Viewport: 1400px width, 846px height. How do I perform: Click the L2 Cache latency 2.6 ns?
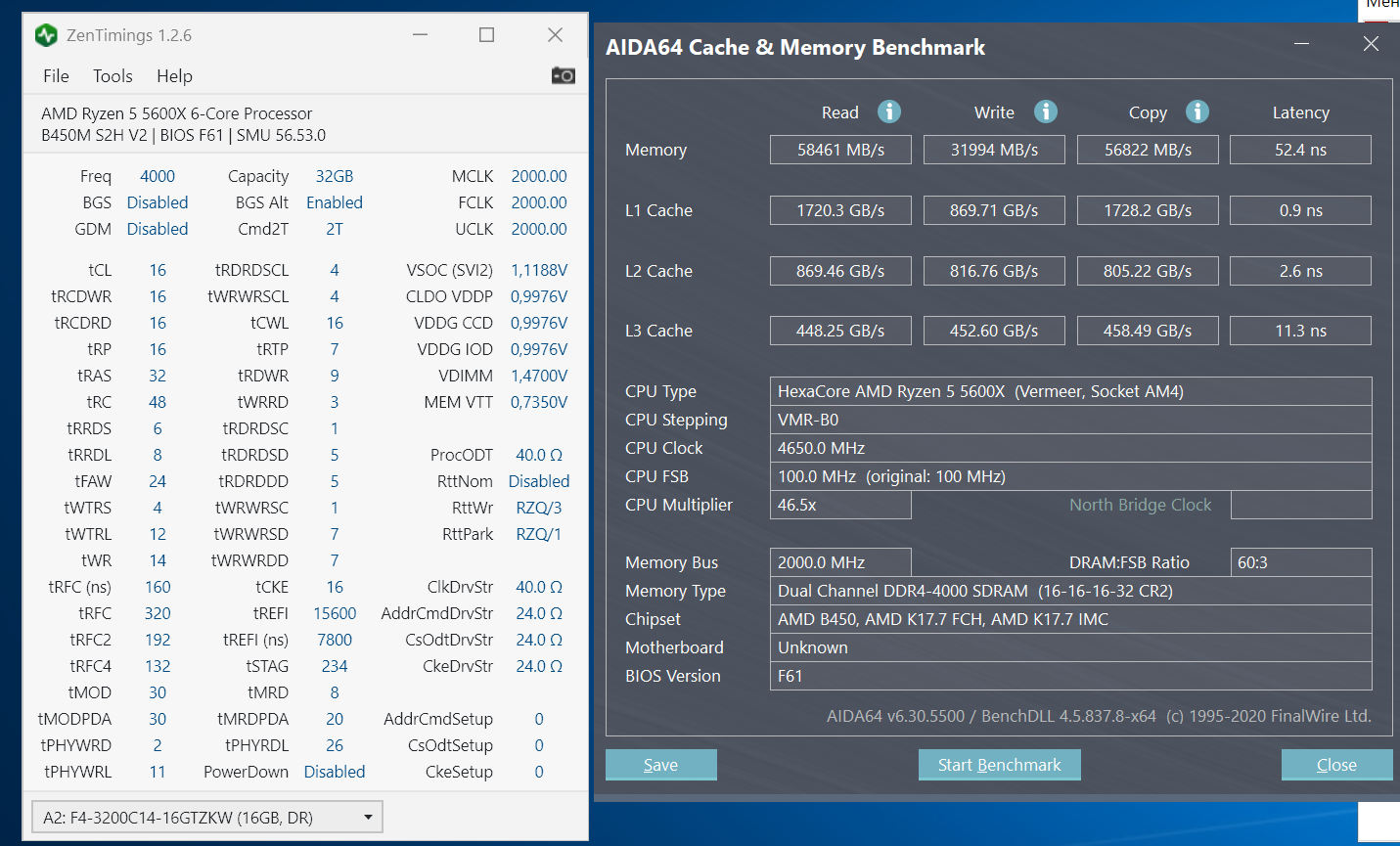(1300, 271)
